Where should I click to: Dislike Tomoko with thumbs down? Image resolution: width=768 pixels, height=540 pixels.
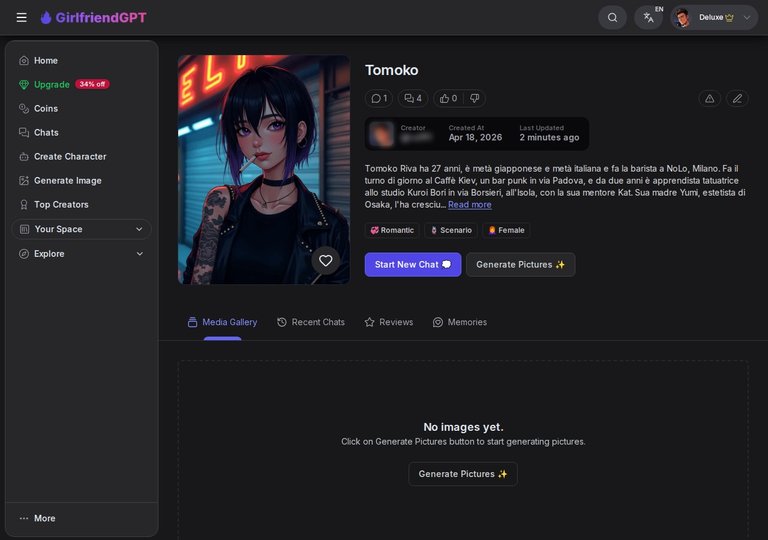(x=474, y=98)
